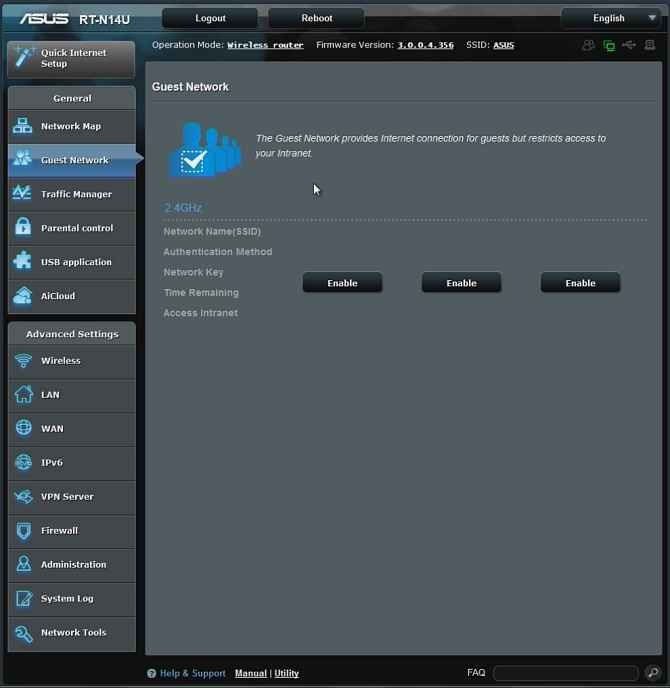Click the green network connection status icon
The image size is (670, 688).
[x=609, y=45]
